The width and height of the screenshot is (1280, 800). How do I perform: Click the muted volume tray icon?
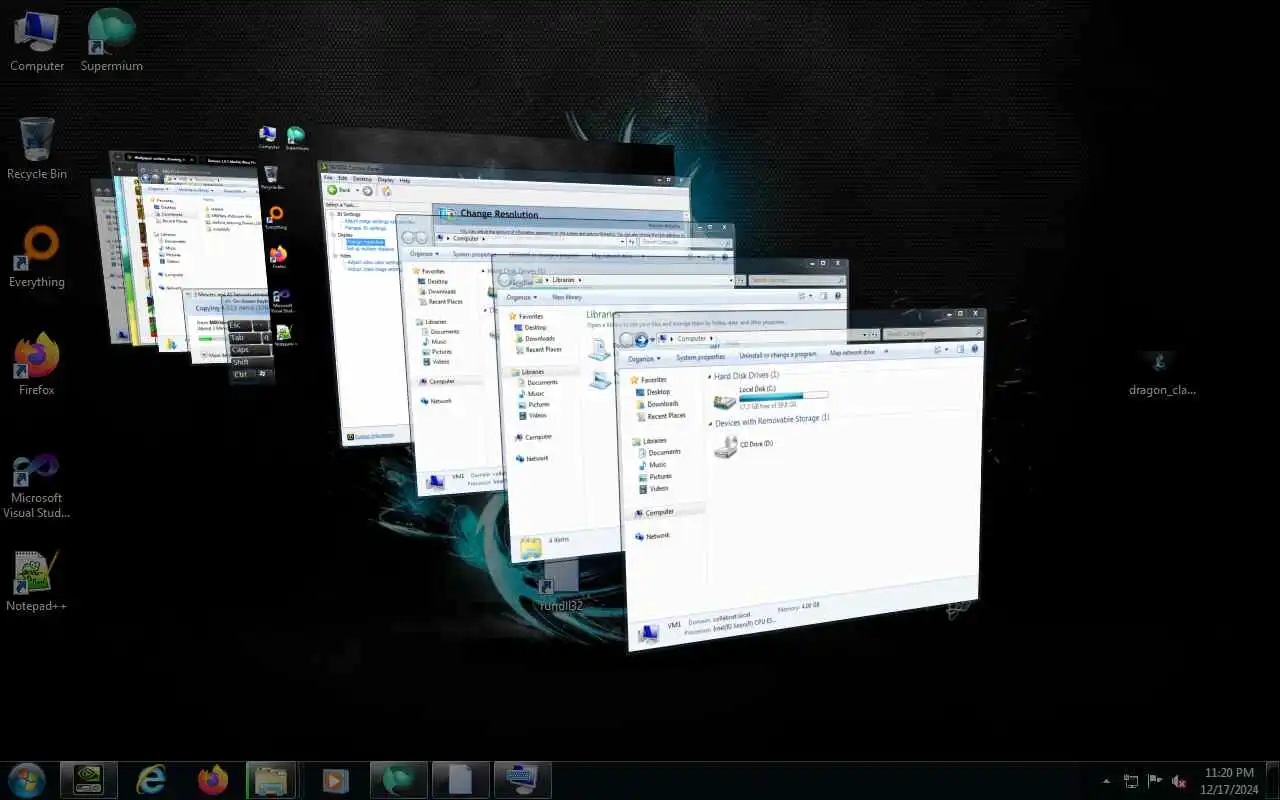(1179, 781)
